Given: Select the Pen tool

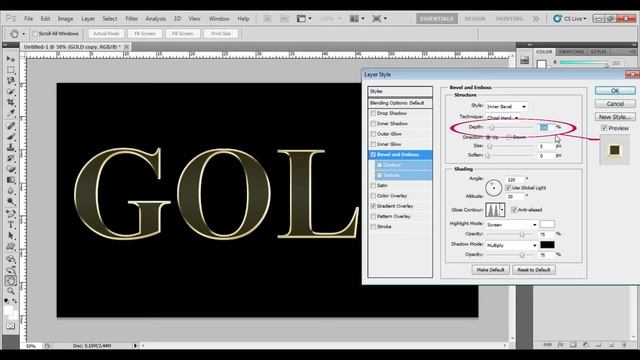Looking at the screenshot, I should (x=11, y=214).
